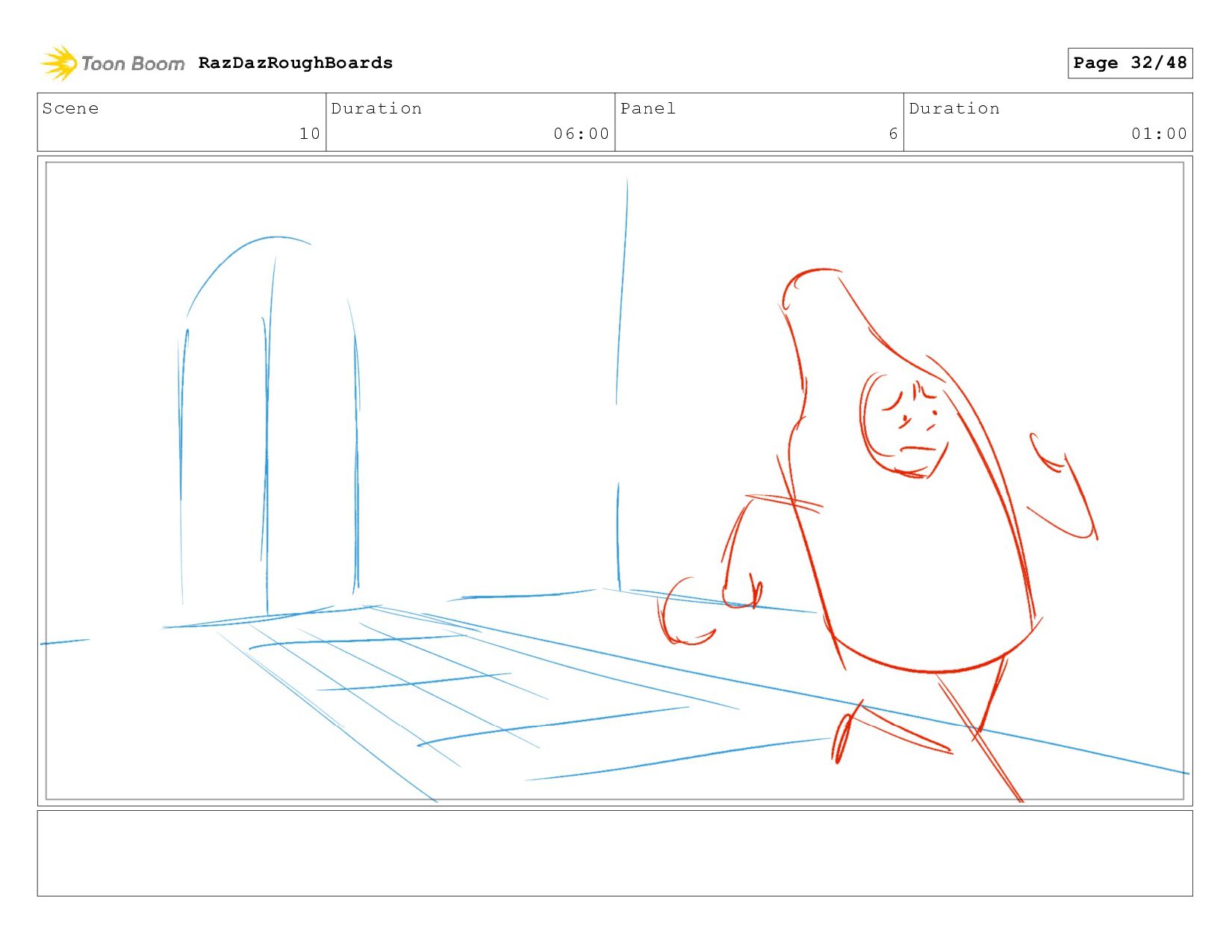The width and height of the screenshot is (1232, 952).
Task: Select scene number 10
Action: [x=310, y=134]
